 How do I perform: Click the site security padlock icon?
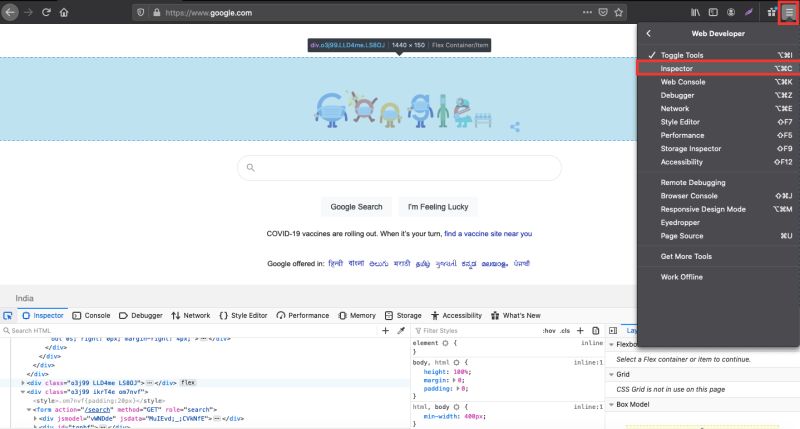[x=156, y=12]
